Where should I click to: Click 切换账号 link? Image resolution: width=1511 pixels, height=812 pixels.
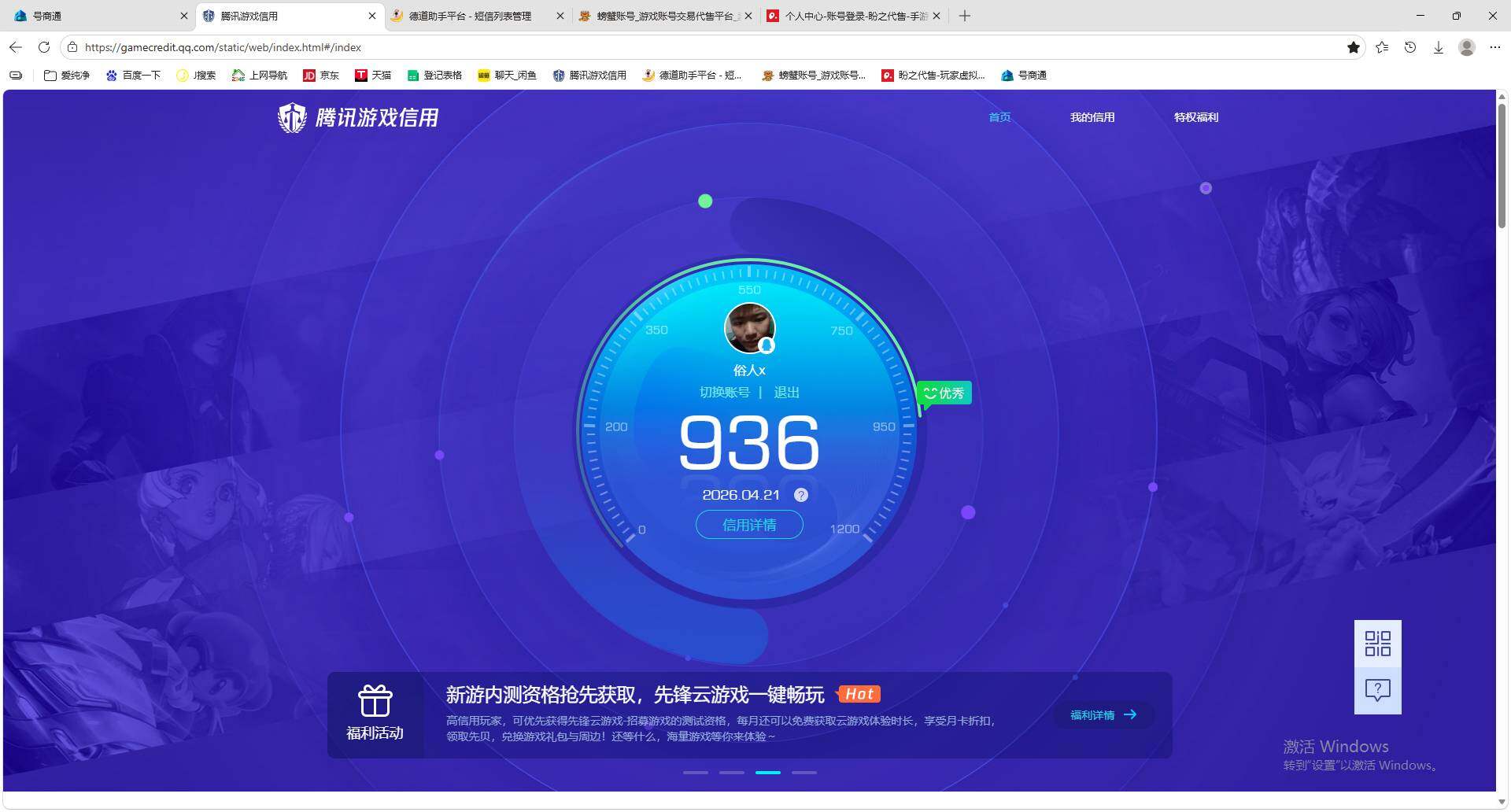tap(724, 393)
